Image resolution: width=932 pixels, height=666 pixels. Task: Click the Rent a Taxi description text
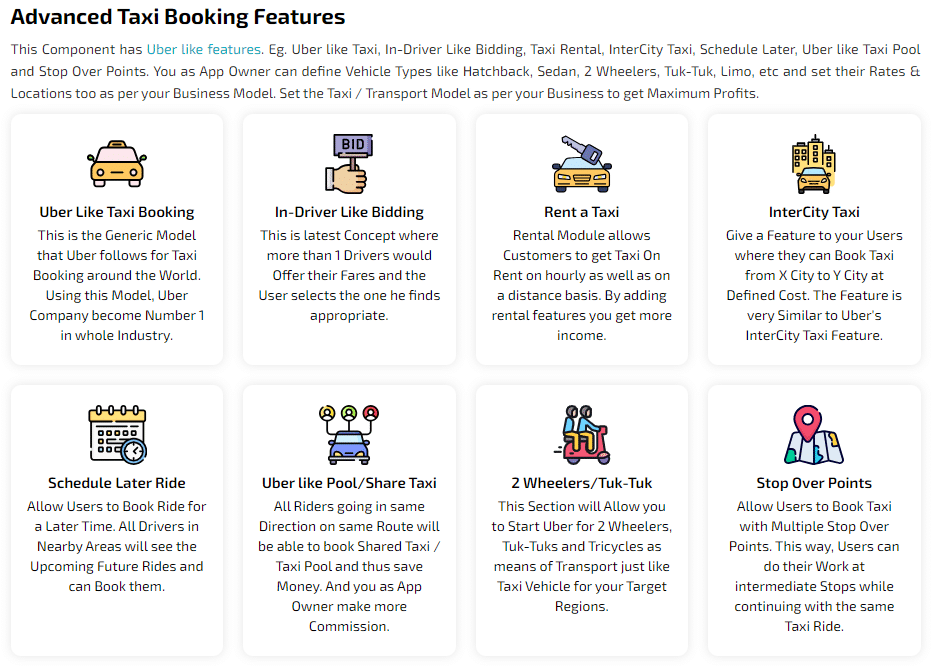click(581, 285)
